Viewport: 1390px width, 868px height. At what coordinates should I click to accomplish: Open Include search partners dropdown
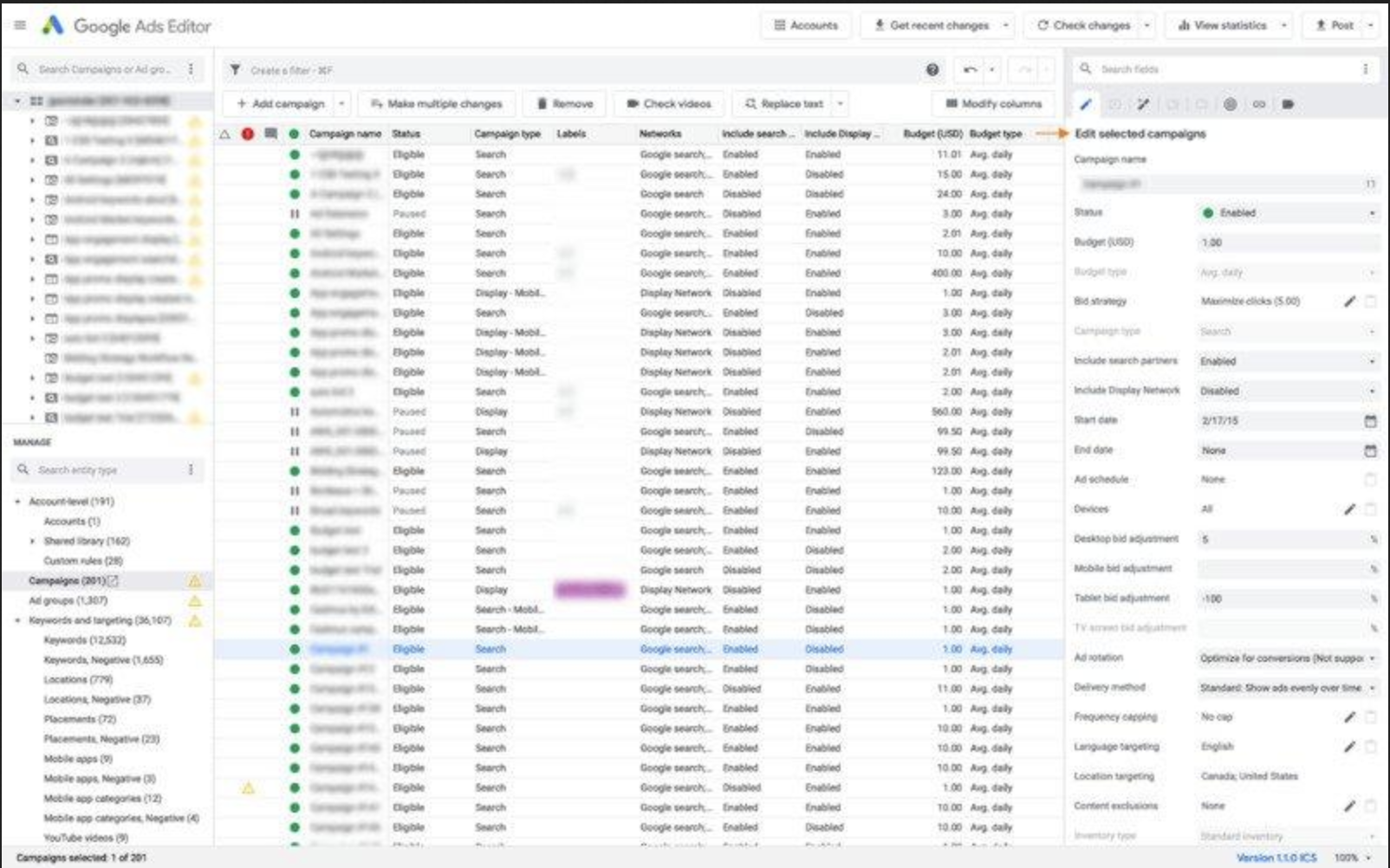tap(1288, 361)
